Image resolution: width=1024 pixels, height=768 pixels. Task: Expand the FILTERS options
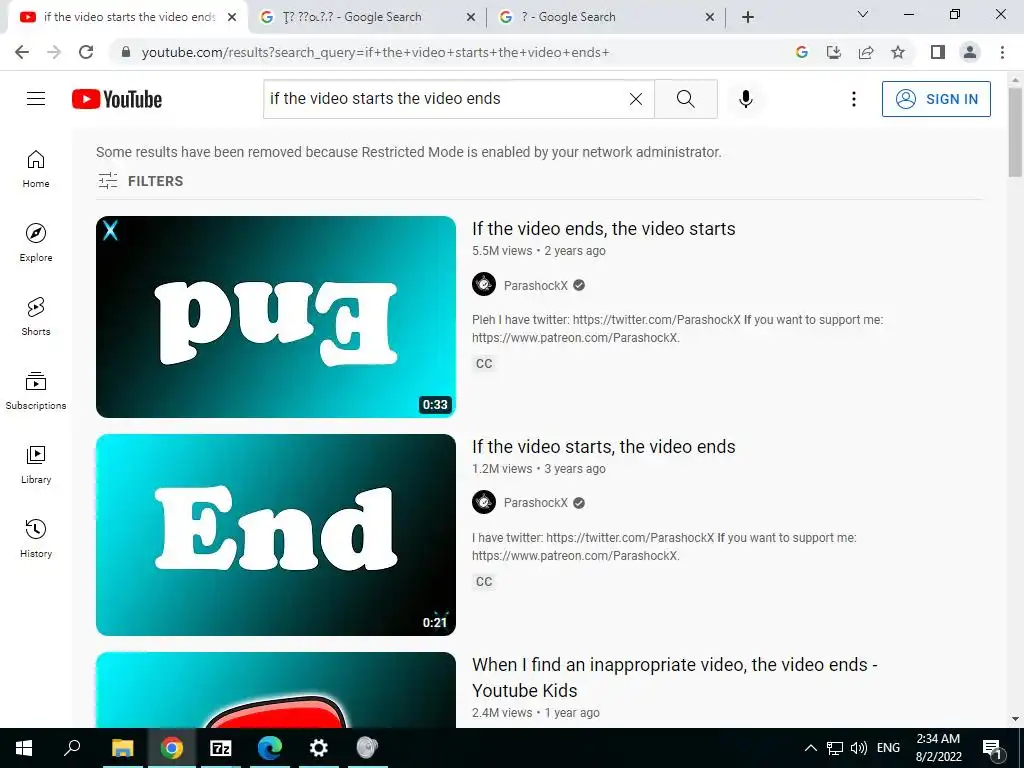click(140, 181)
